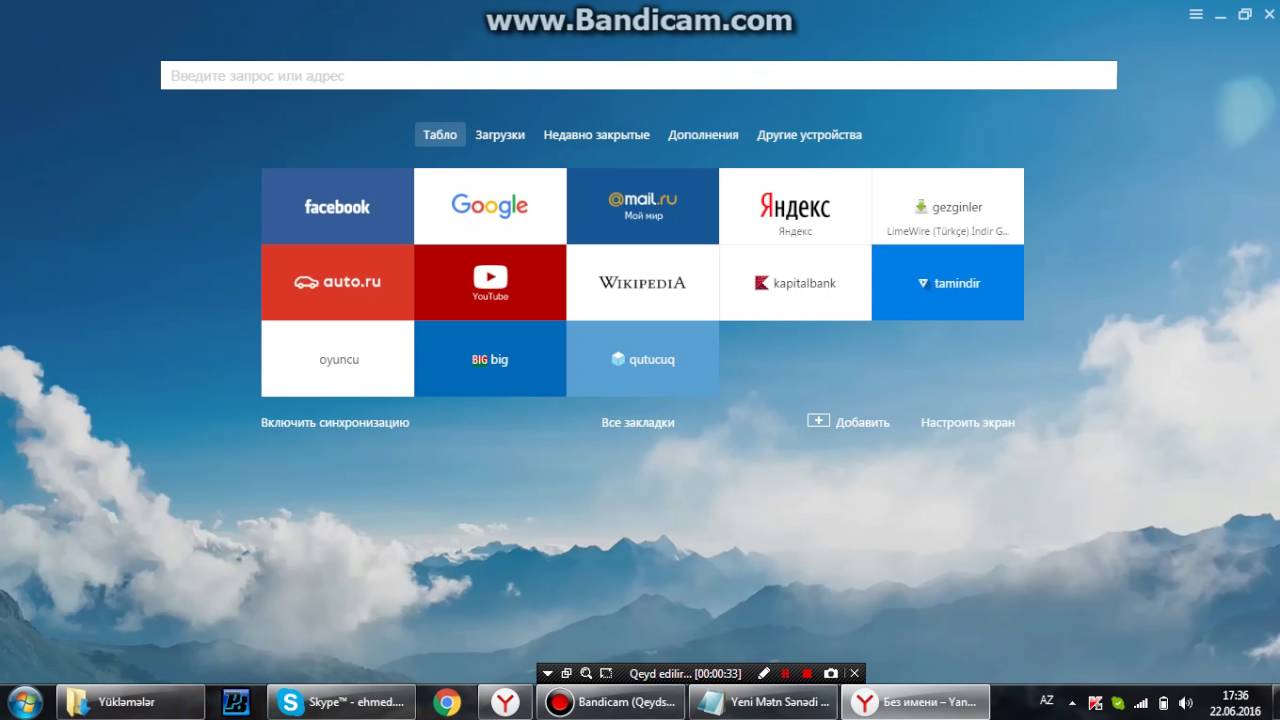Screen dimensions: 1280x720
Task: Open Yükləmələr folder in taskbar
Action: click(x=131, y=702)
